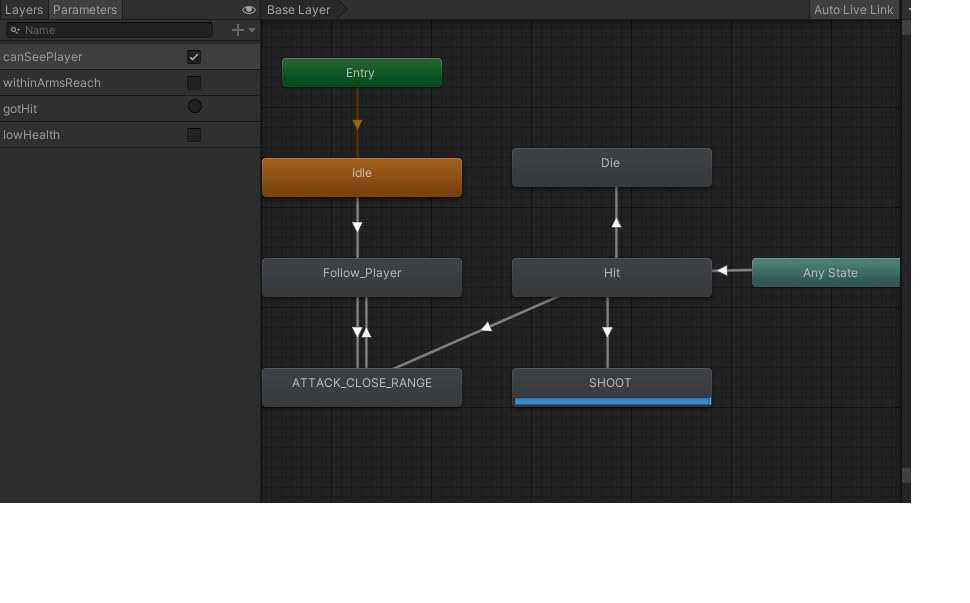The height and width of the screenshot is (603, 970).
Task: Uncheck the canSeePlayer checkbox
Action: click(x=194, y=57)
